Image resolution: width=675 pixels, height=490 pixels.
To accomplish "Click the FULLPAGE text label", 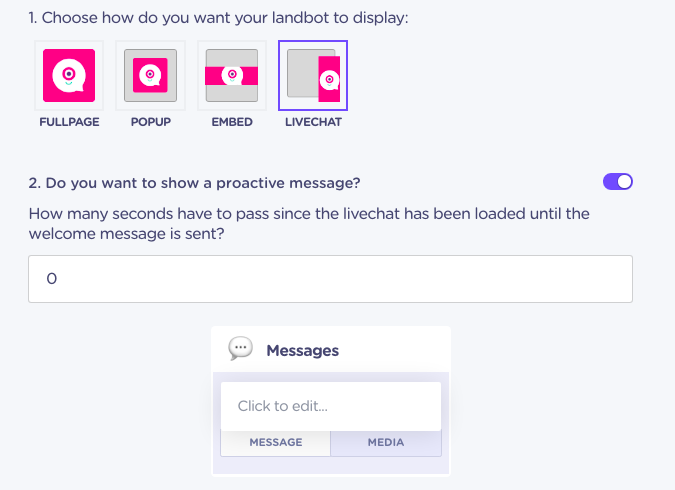I will click(x=69, y=122).
